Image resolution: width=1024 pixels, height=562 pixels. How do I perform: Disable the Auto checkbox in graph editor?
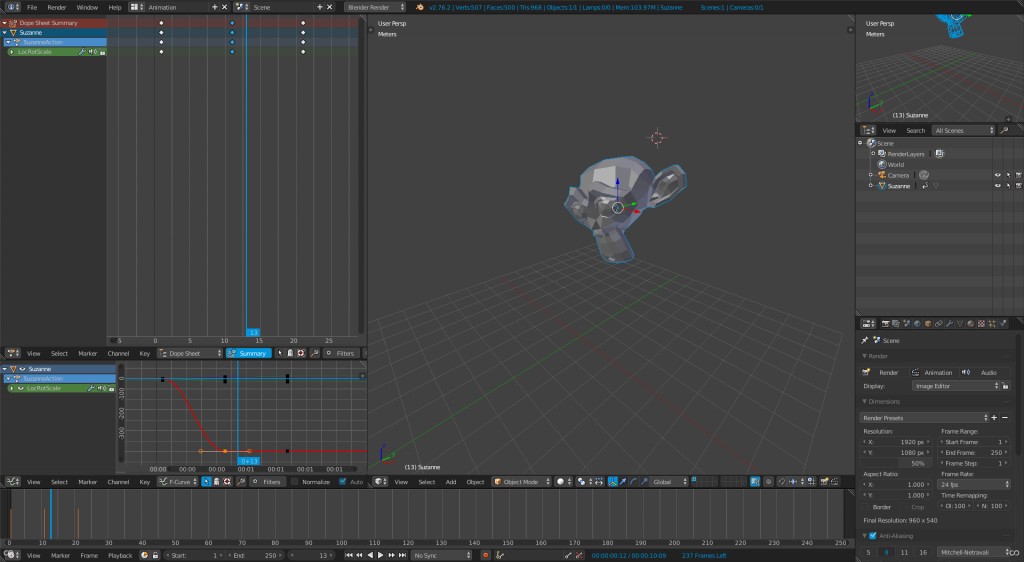[342, 482]
